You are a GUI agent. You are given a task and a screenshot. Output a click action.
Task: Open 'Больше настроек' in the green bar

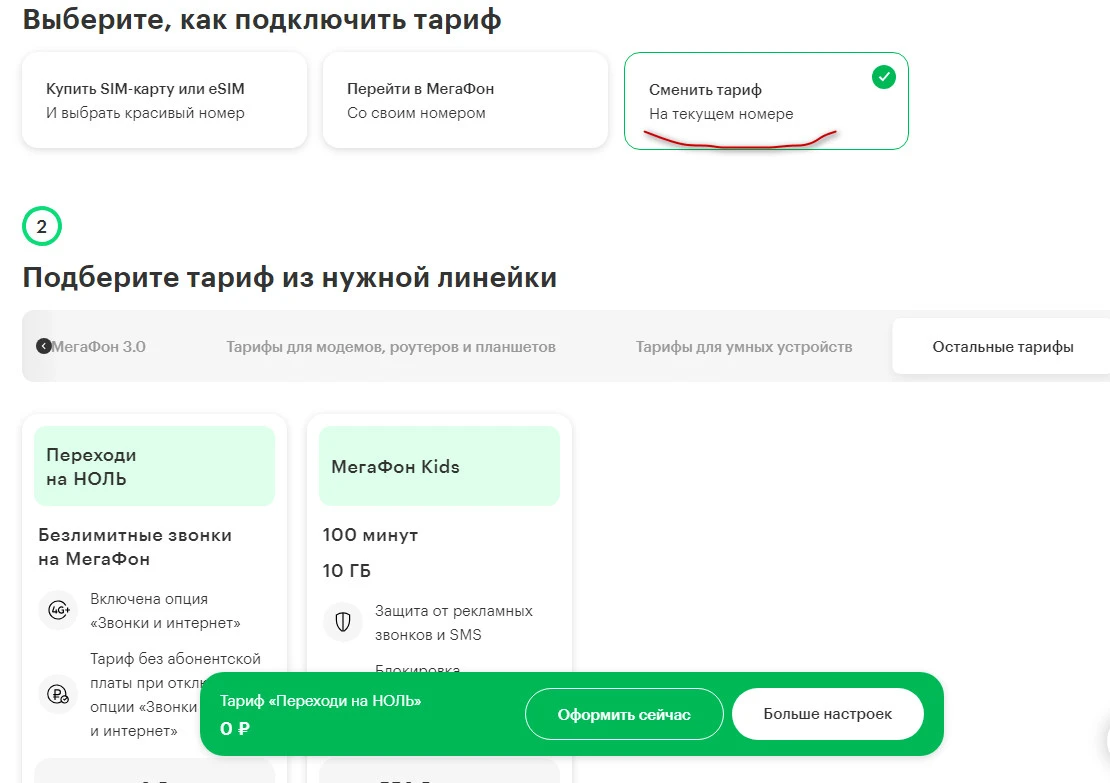point(828,714)
